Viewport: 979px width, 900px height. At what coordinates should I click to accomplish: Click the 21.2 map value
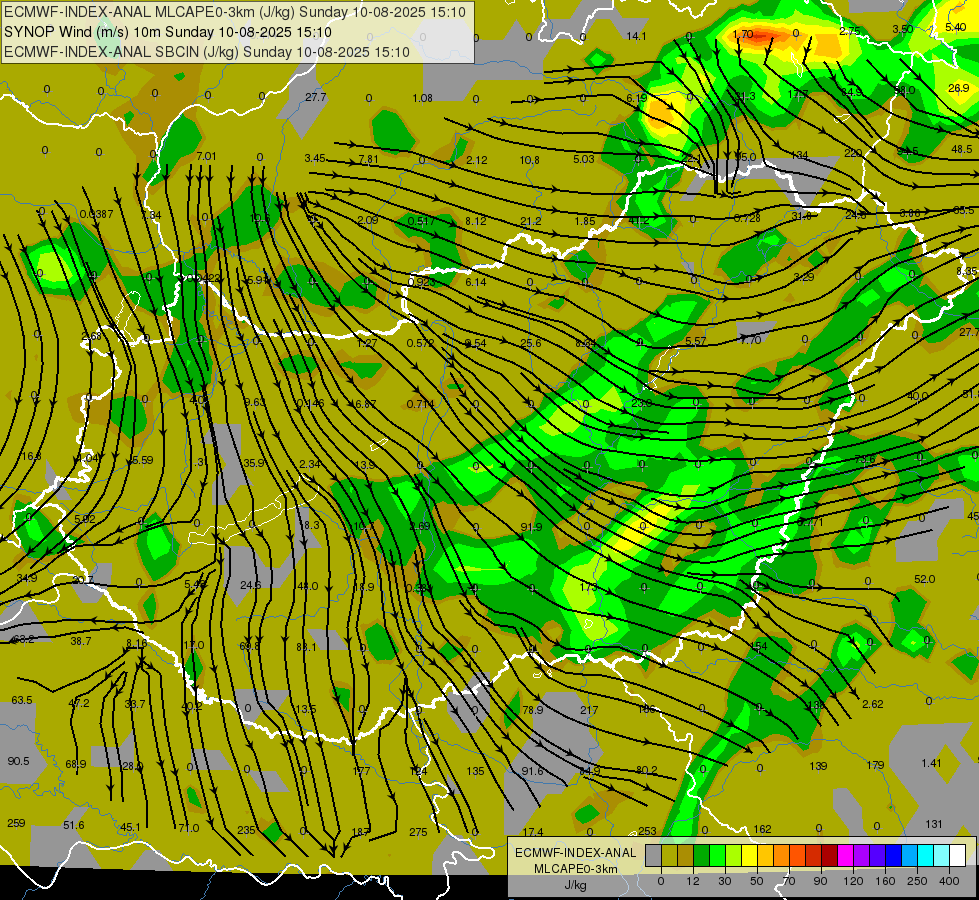click(531, 221)
